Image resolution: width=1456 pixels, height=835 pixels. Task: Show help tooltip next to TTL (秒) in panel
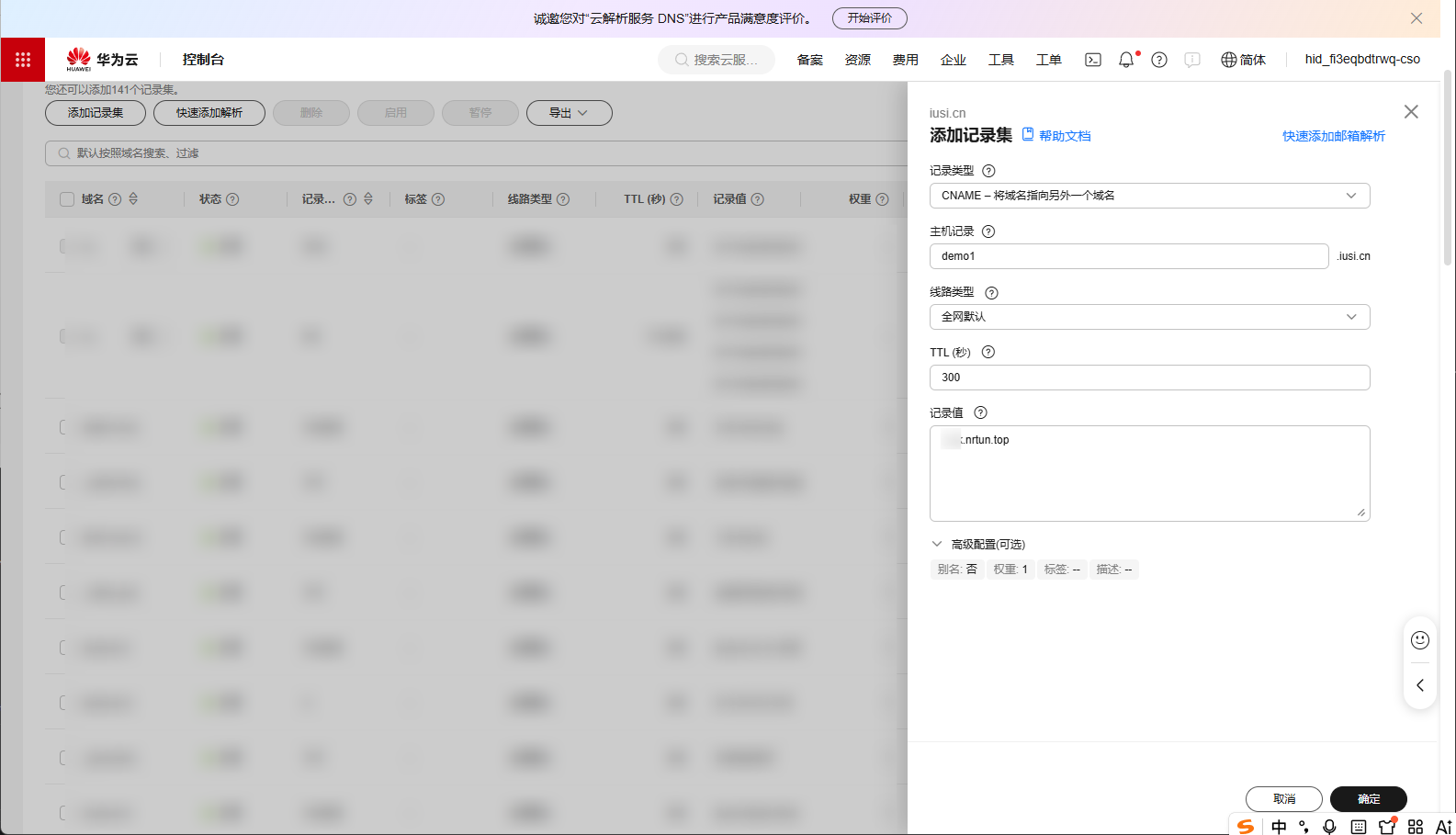pyautogui.click(x=988, y=352)
